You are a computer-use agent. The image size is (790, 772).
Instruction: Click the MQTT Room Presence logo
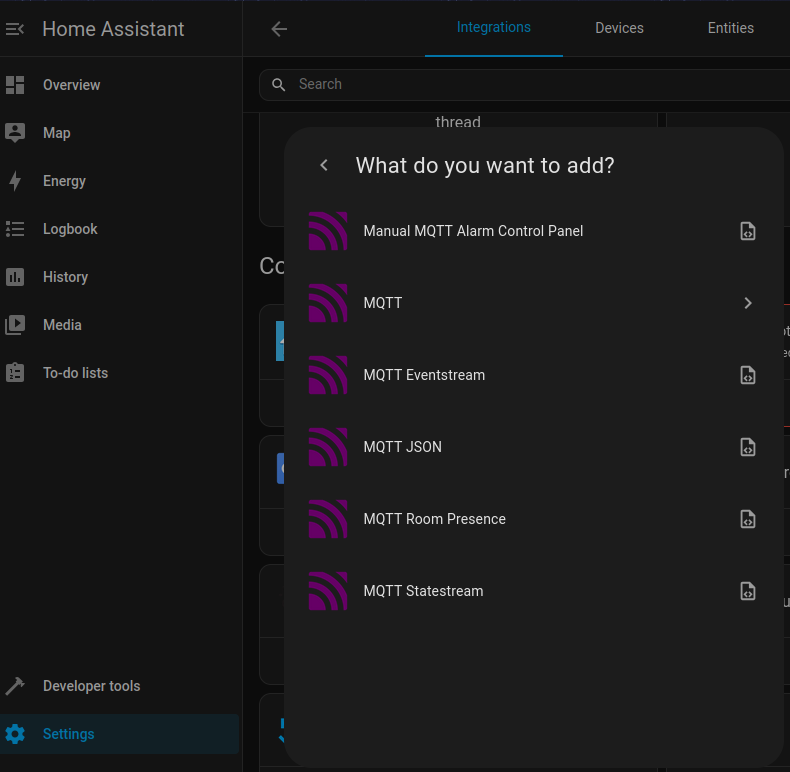tap(328, 520)
